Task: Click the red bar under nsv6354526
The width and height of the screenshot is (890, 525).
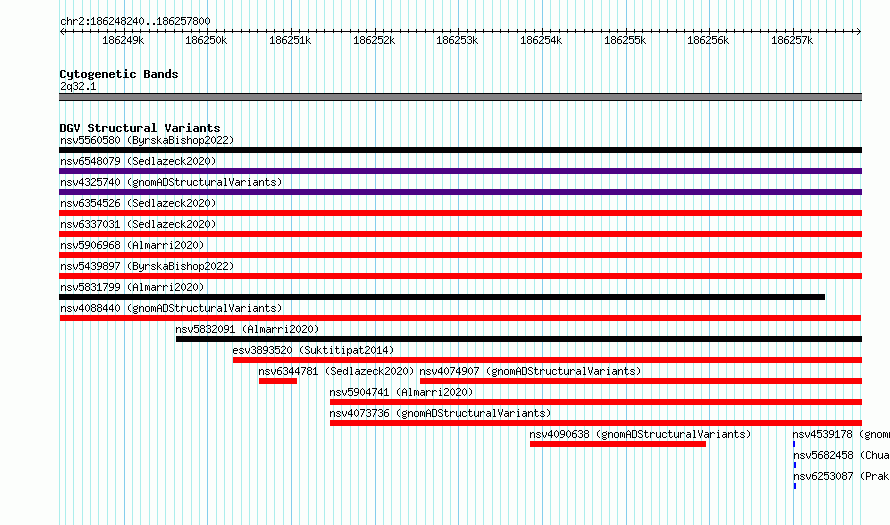Action: 460,213
